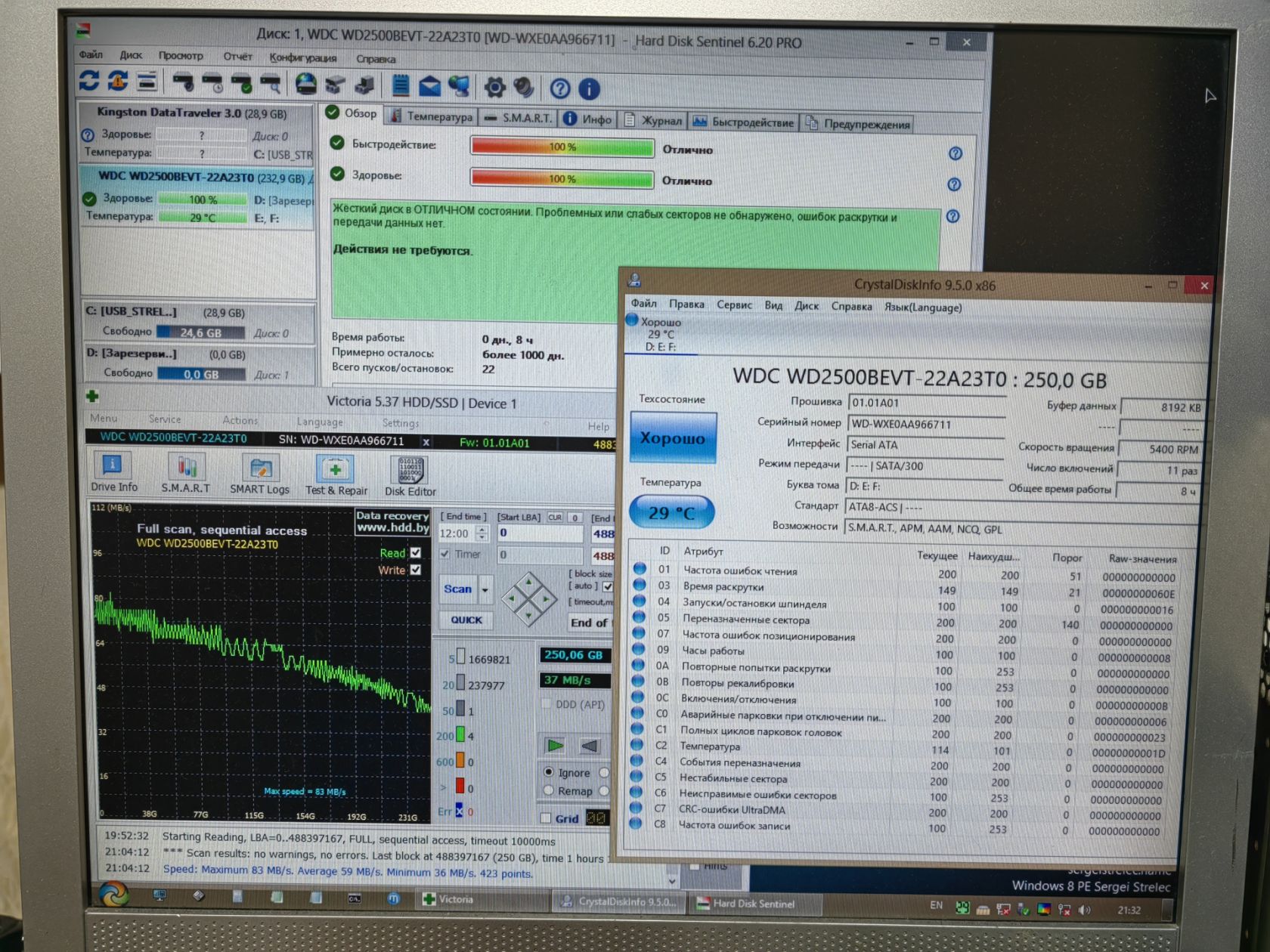Switch to CrystalDiskInfo in the taskbar

point(620,901)
